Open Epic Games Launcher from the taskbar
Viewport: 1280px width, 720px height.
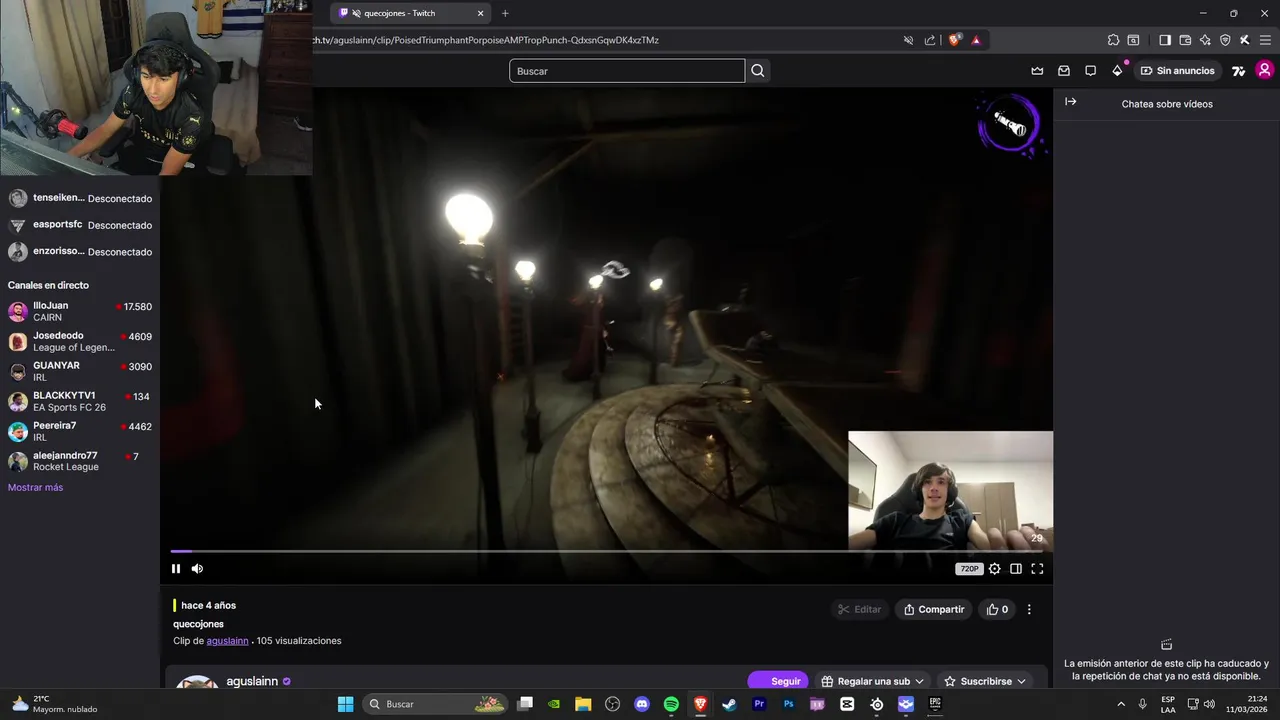click(x=935, y=704)
